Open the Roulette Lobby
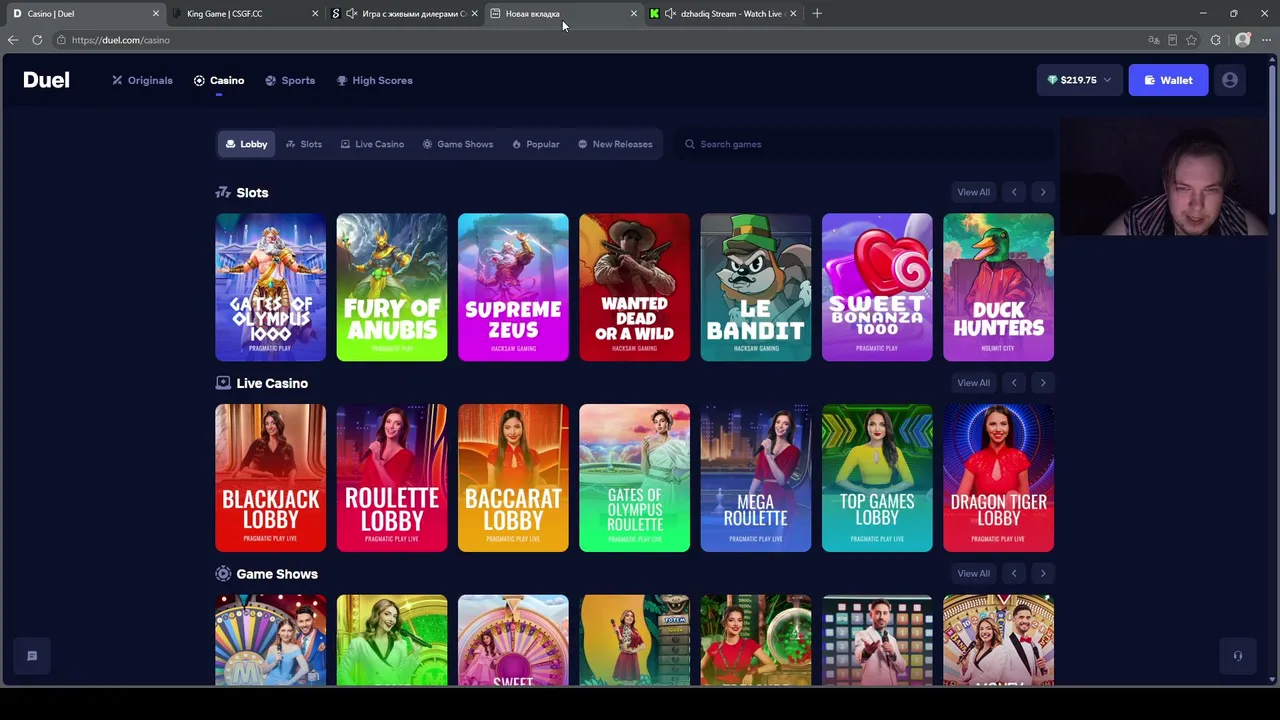Image resolution: width=1280 pixels, height=720 pixels. 392,478
